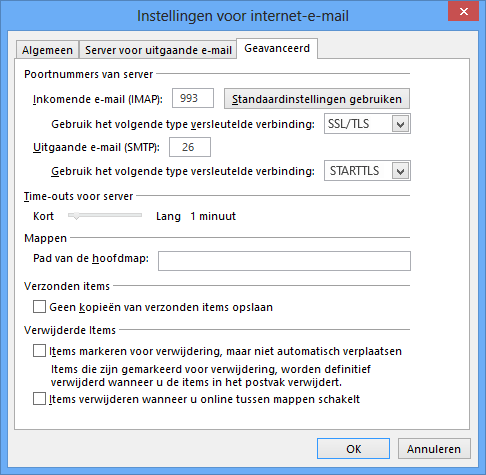This screenshot has height=475, width=486.
Task: Enable Geen kopieën van verzonden items opslaan
Action: point(39,307)
